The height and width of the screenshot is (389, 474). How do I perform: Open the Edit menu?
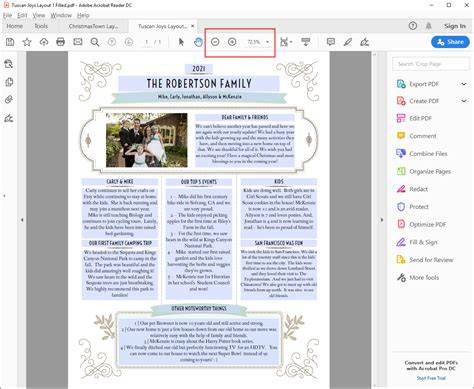(x=22, y=15)
